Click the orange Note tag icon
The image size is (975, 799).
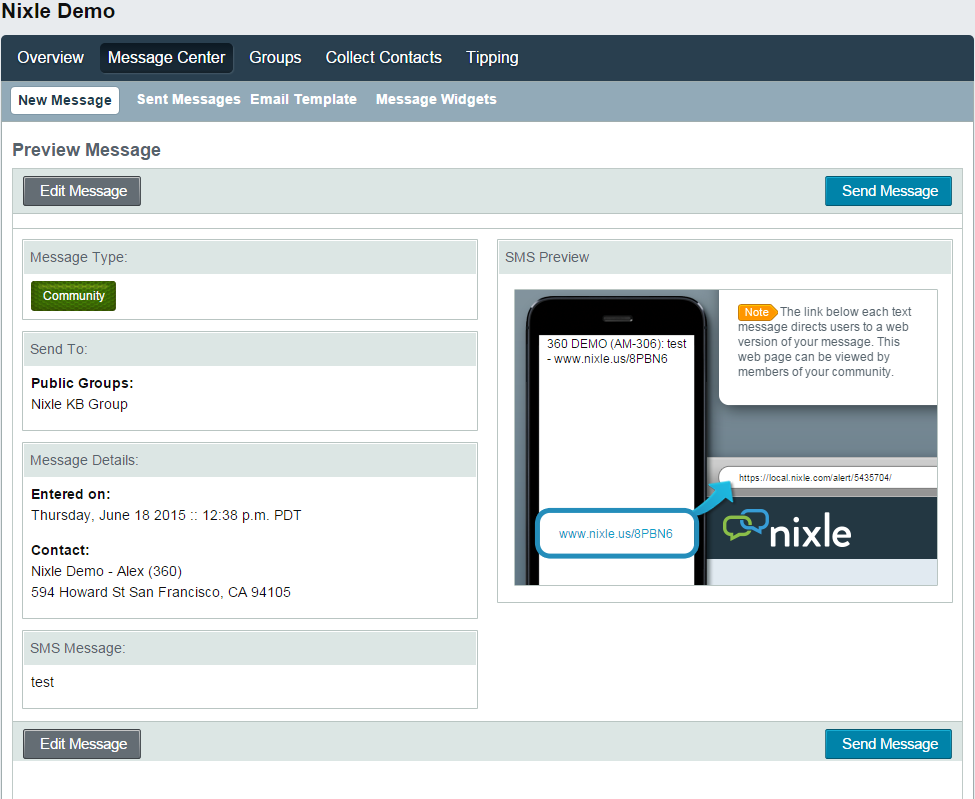click(757, 312)
